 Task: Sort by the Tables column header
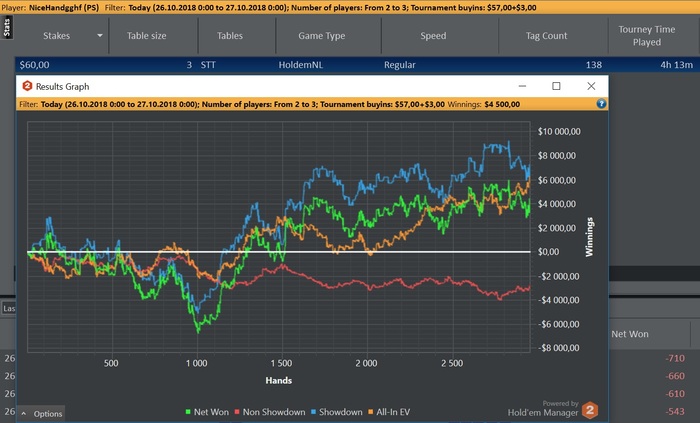pos(230,36)
